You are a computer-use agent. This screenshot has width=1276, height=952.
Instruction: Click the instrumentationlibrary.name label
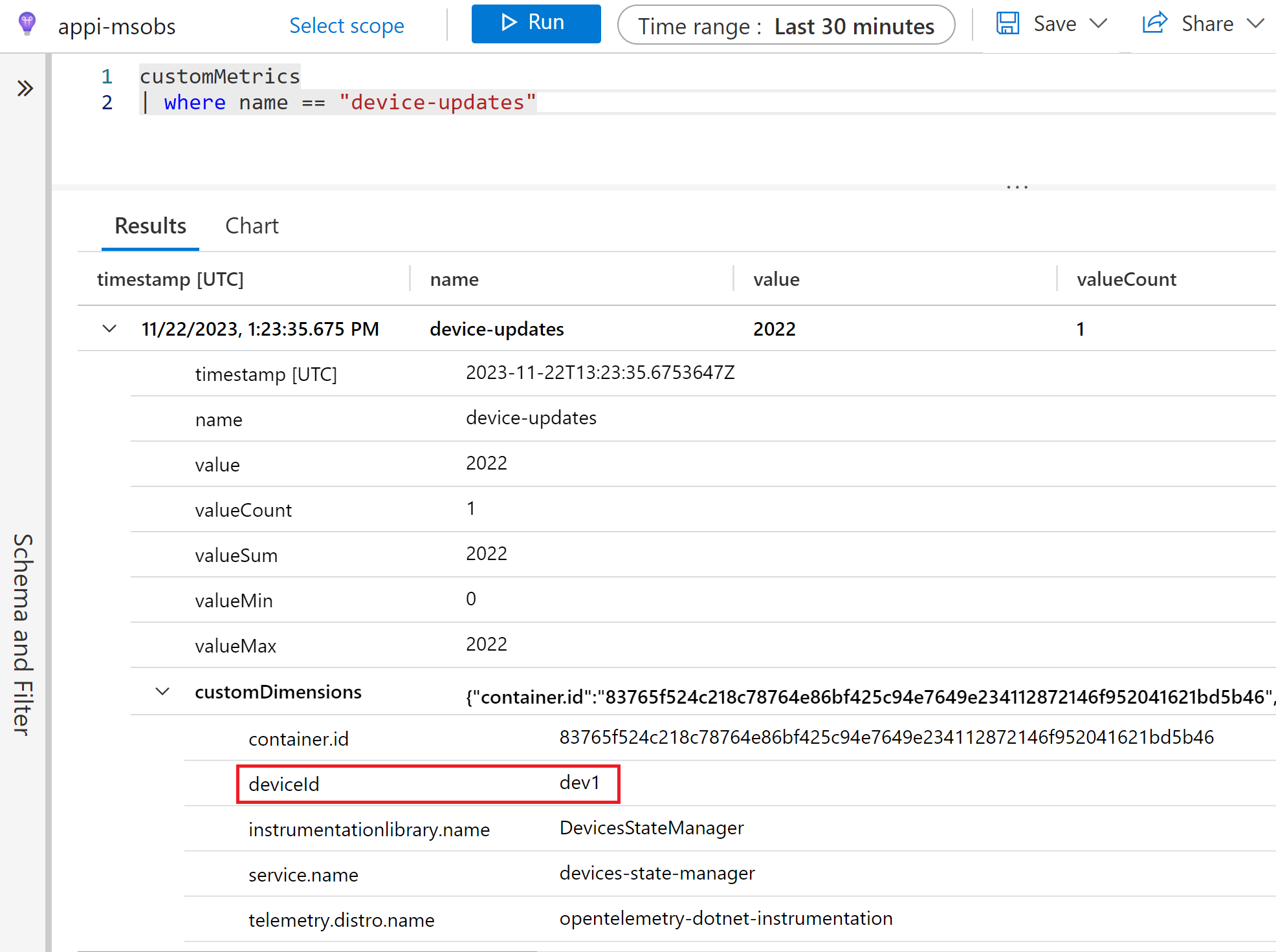pos(369,830)
